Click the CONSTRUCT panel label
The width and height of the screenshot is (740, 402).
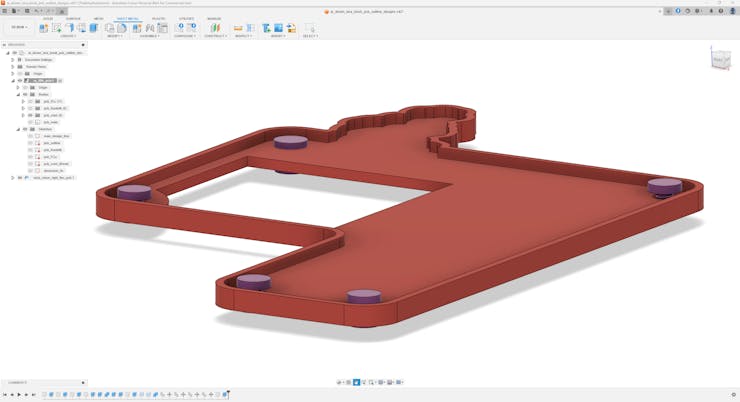coord(215,36)
